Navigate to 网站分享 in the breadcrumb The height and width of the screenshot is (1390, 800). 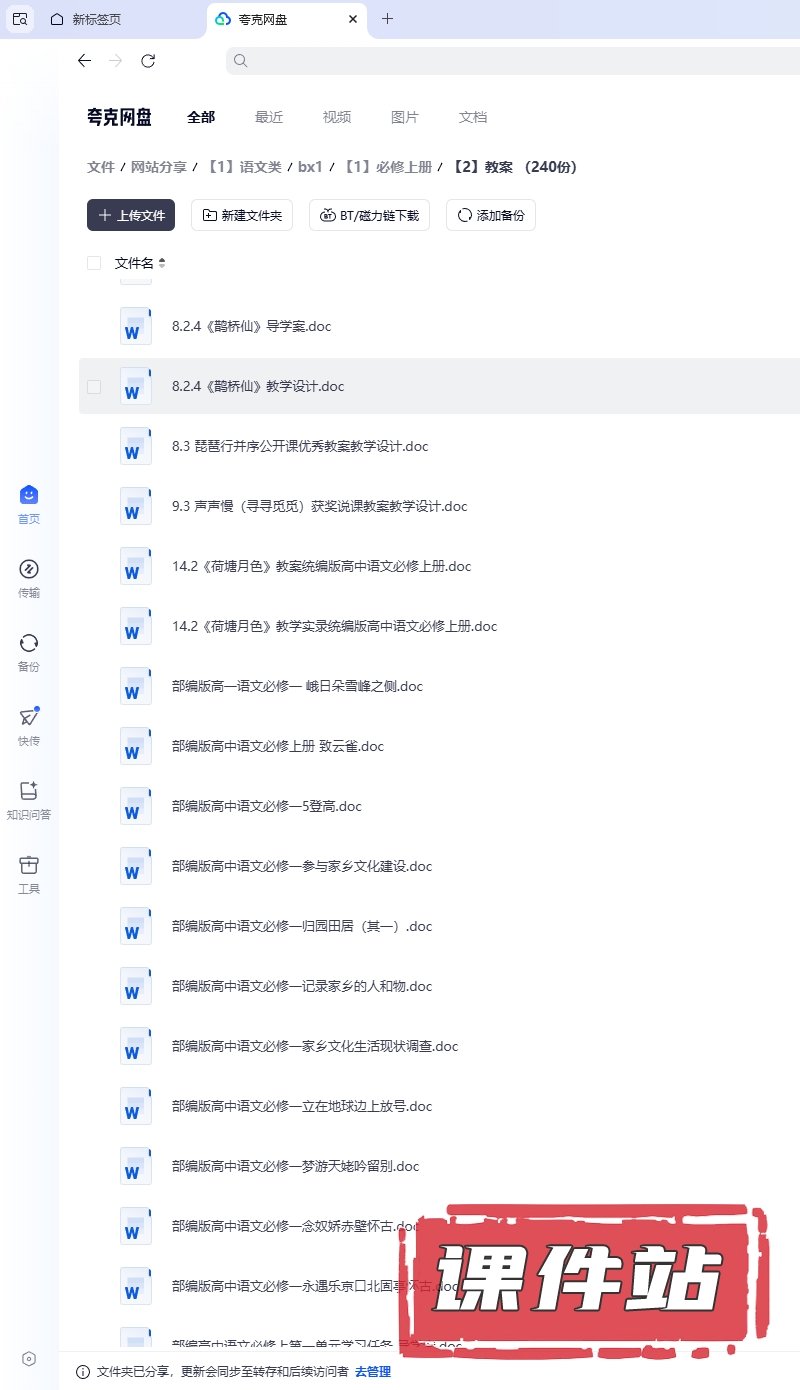pyautogui.click(x=158, y=167)
